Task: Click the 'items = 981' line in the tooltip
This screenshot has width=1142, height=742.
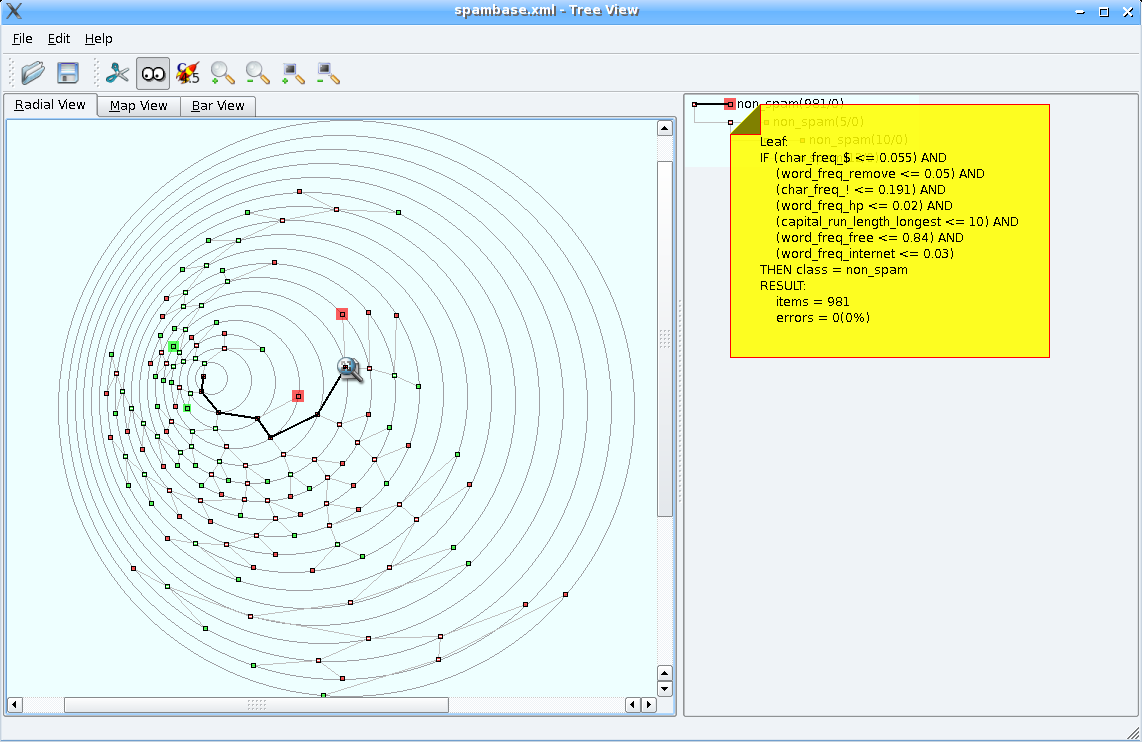Action: pos(812,301)
